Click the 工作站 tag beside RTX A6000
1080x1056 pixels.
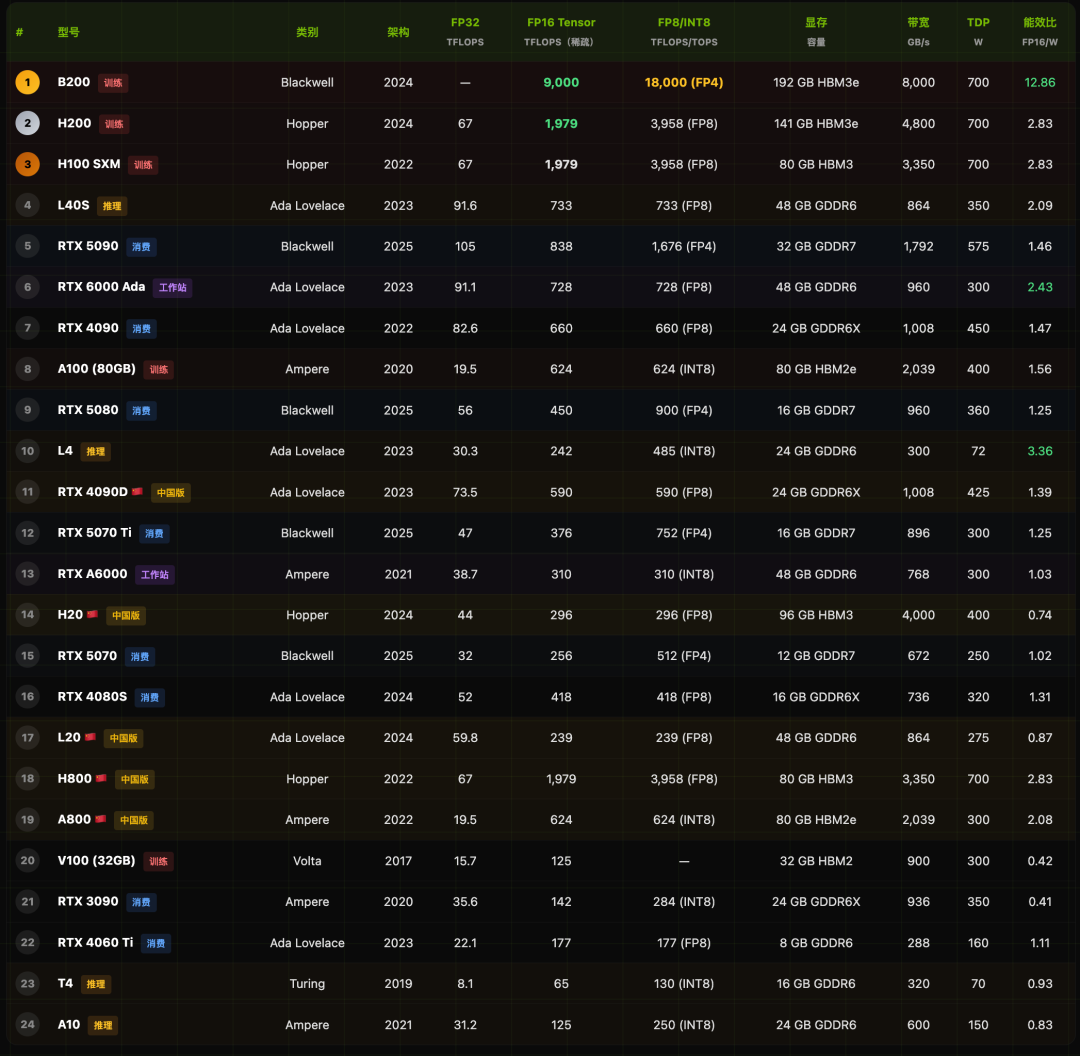click(x=155, y=574)
